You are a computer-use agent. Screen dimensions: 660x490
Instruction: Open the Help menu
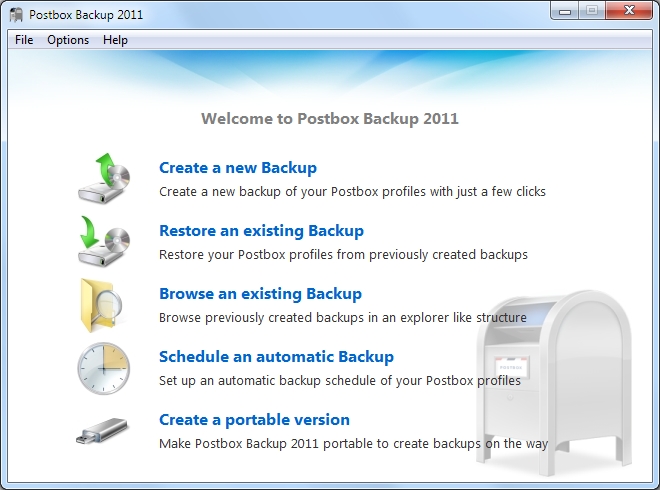pos(115,40)
